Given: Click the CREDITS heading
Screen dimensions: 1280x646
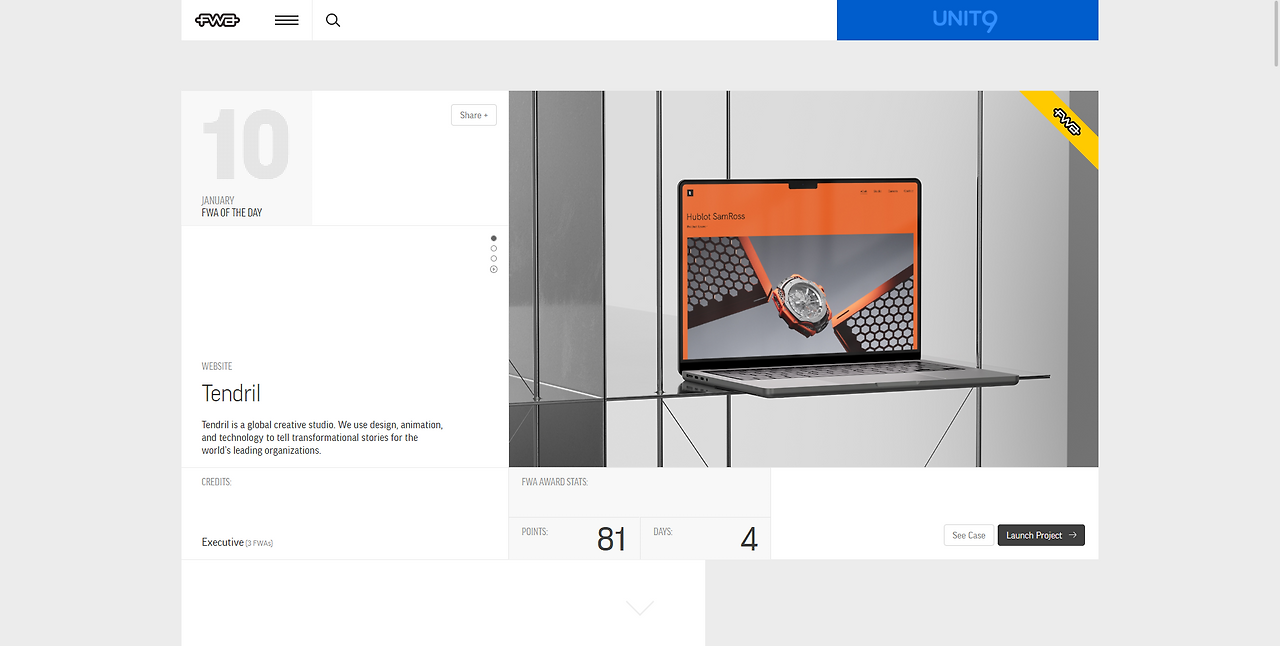Looking at the screenshot, I should (x=216, y=482).
